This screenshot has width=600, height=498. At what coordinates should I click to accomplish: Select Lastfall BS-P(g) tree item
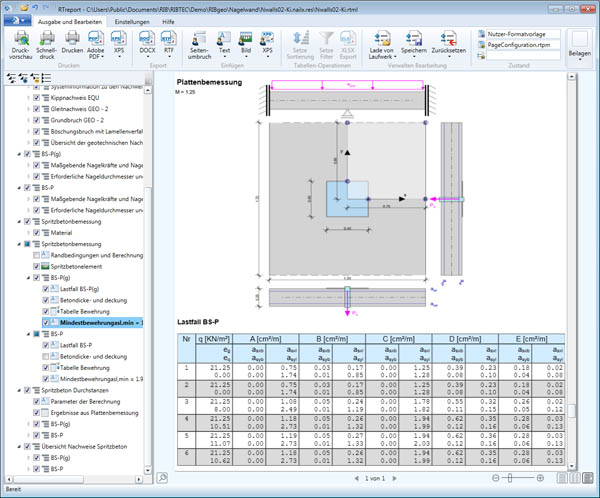point(80,289)
